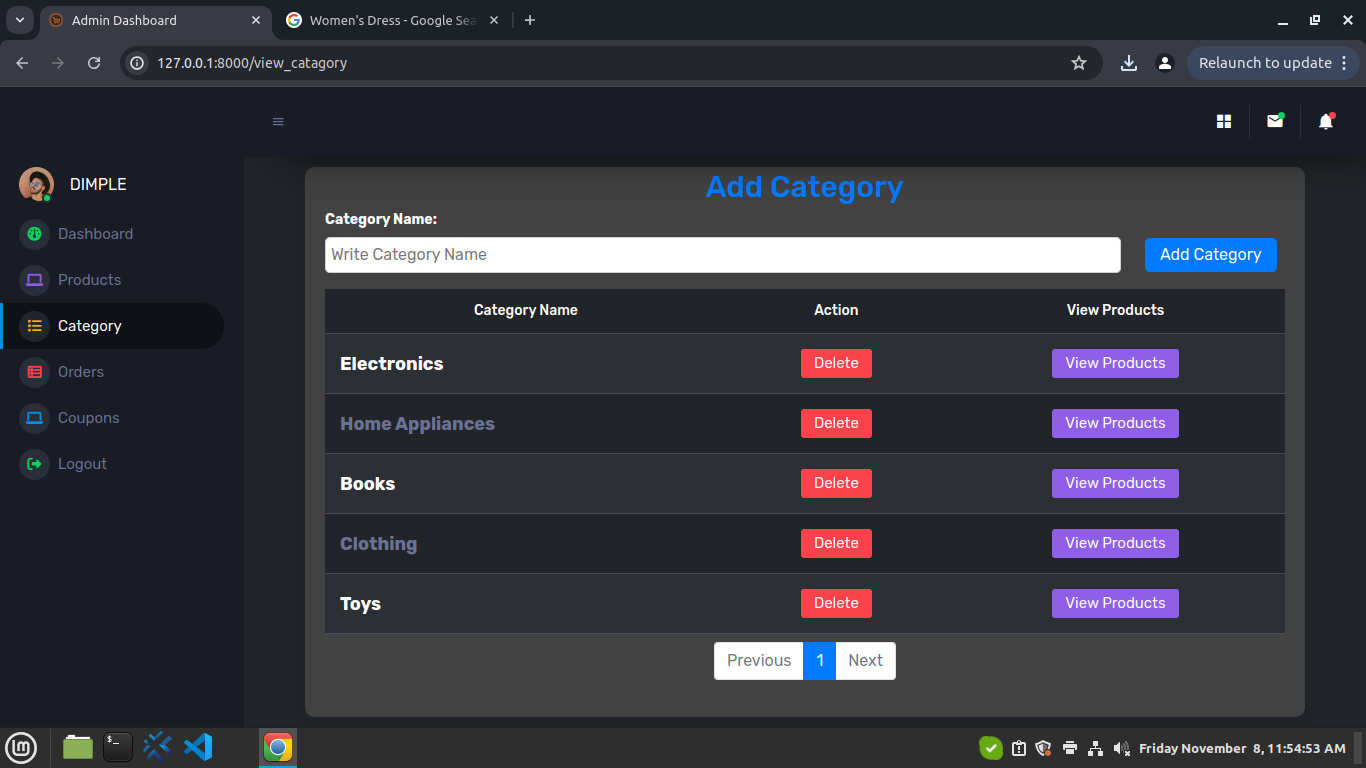The width and height of the screenshot is (1366, 768).
Task: Open Chrome three-dot menu
Action: click(1345, 63)
